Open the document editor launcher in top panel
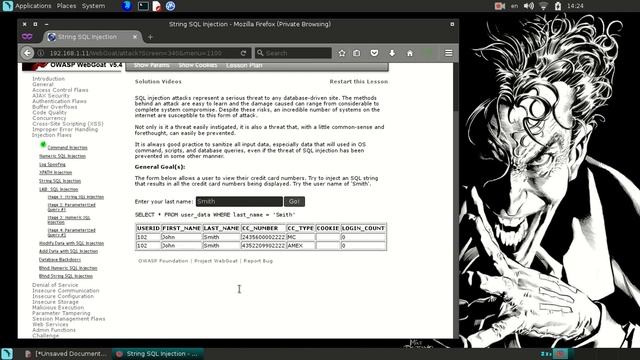Screen dimensions: 640x360 156,6
